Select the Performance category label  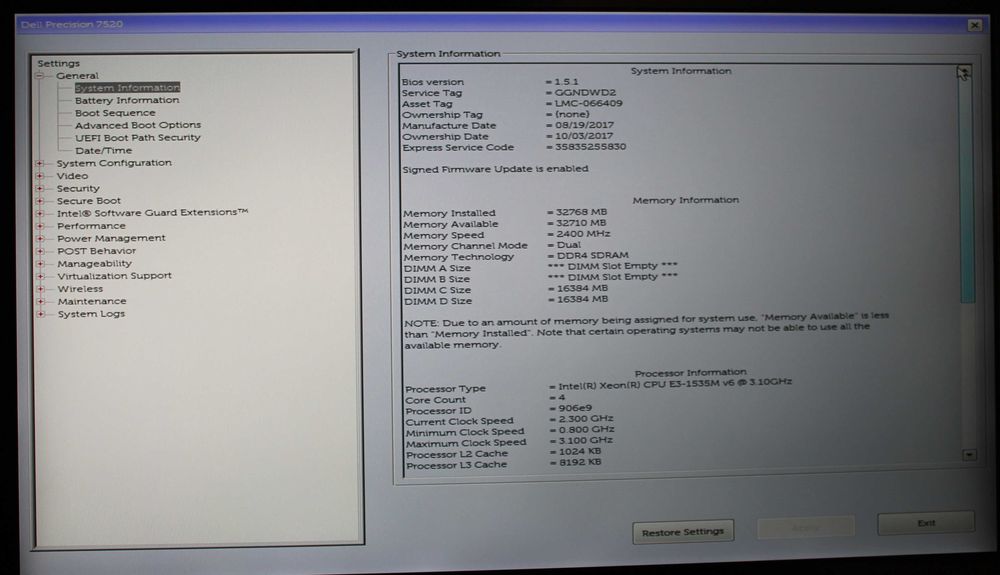(91, 226)
